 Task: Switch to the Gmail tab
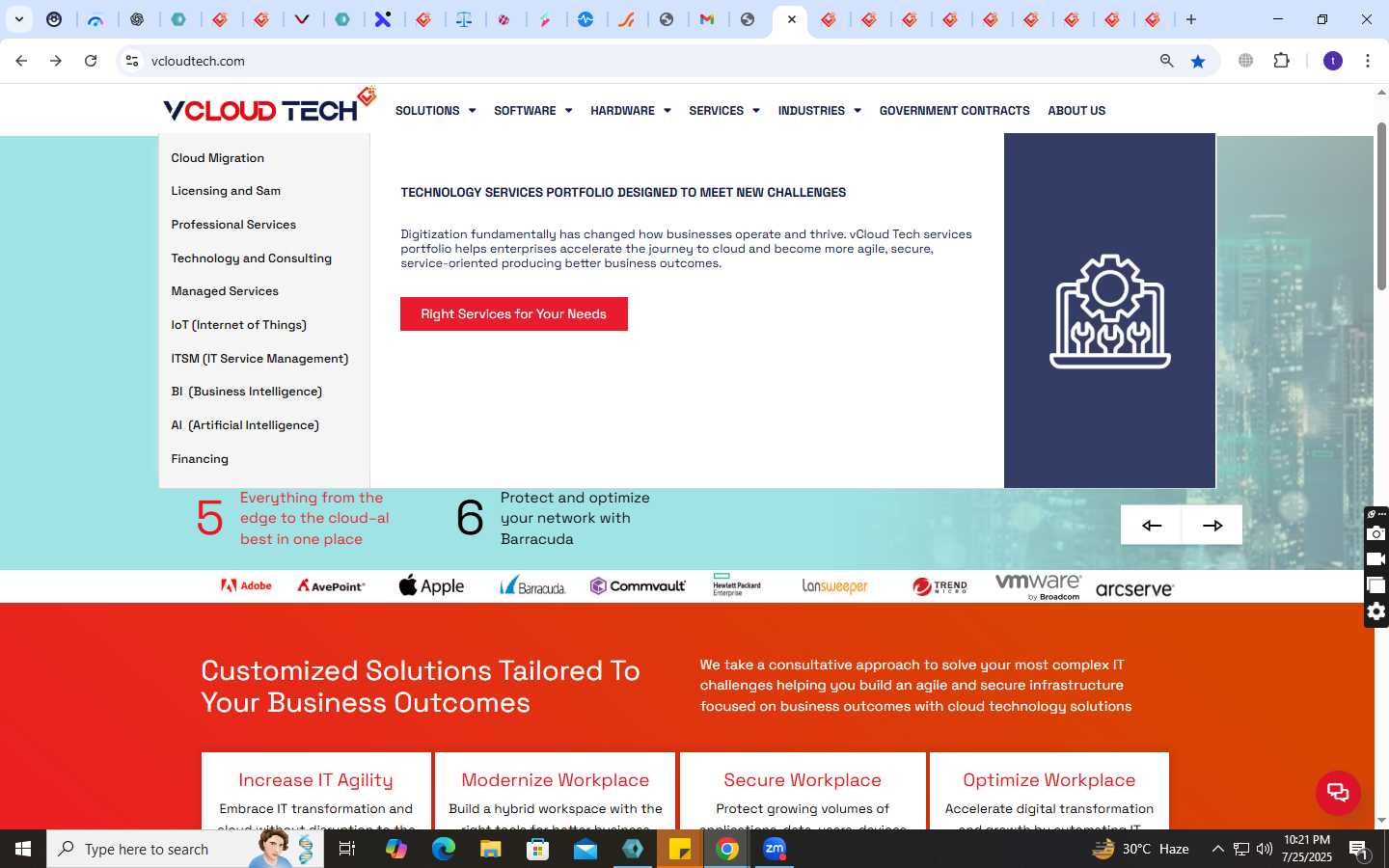[707, 19]
